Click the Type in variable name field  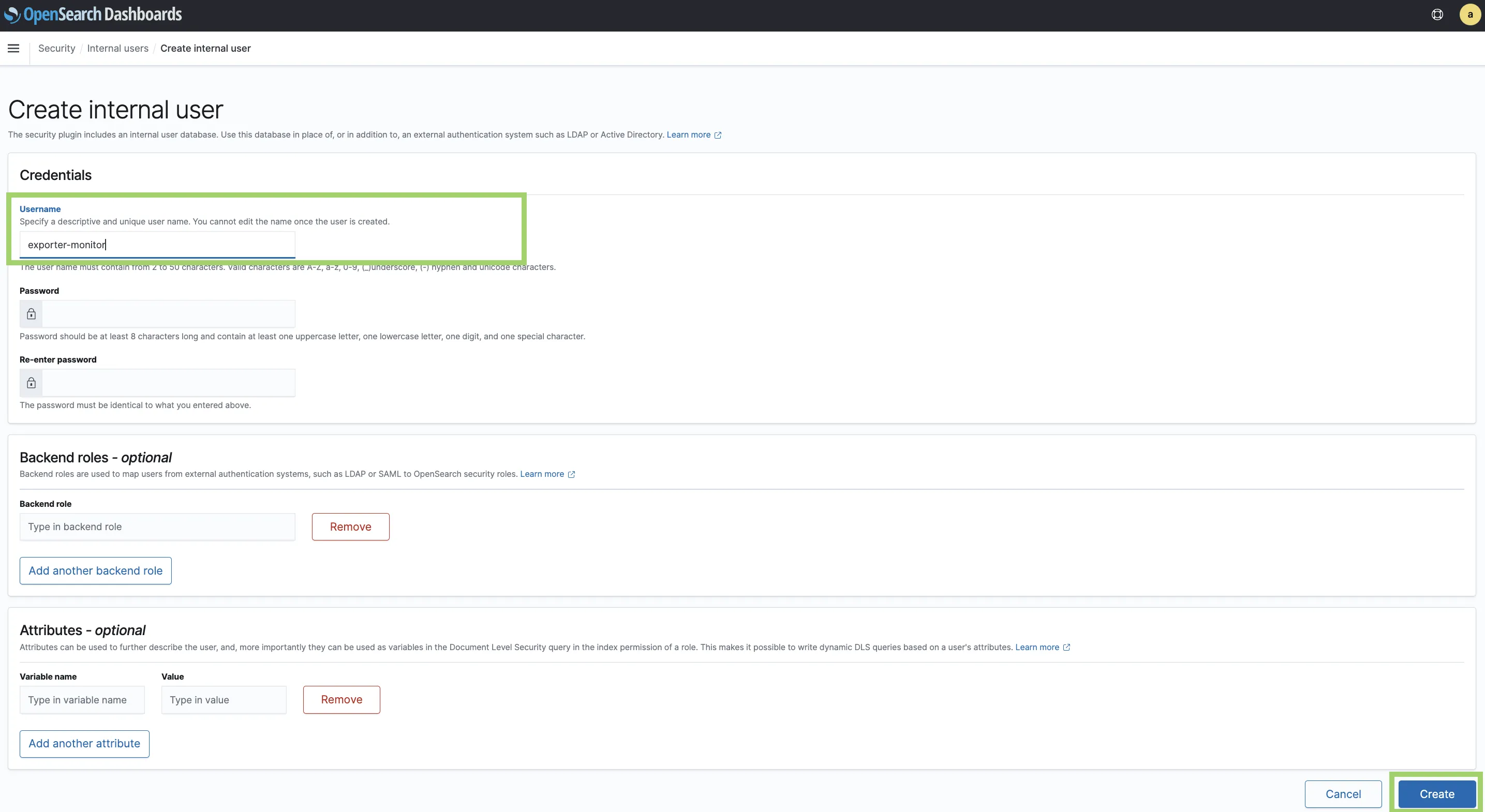coord(82,700)
